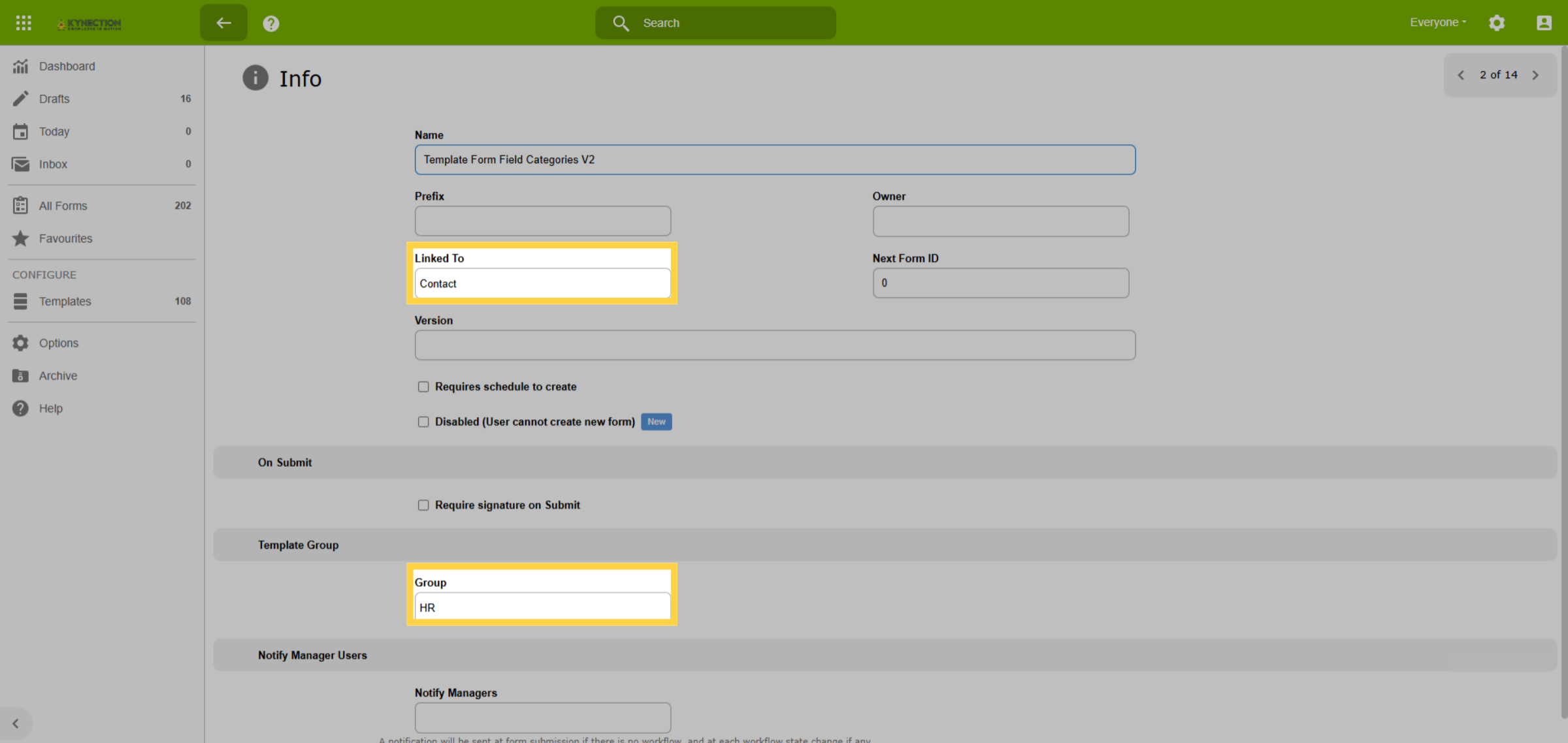Screen dimensions: 1568x743
Task: Go to next record chevron
Action: tap(1536, 75)
